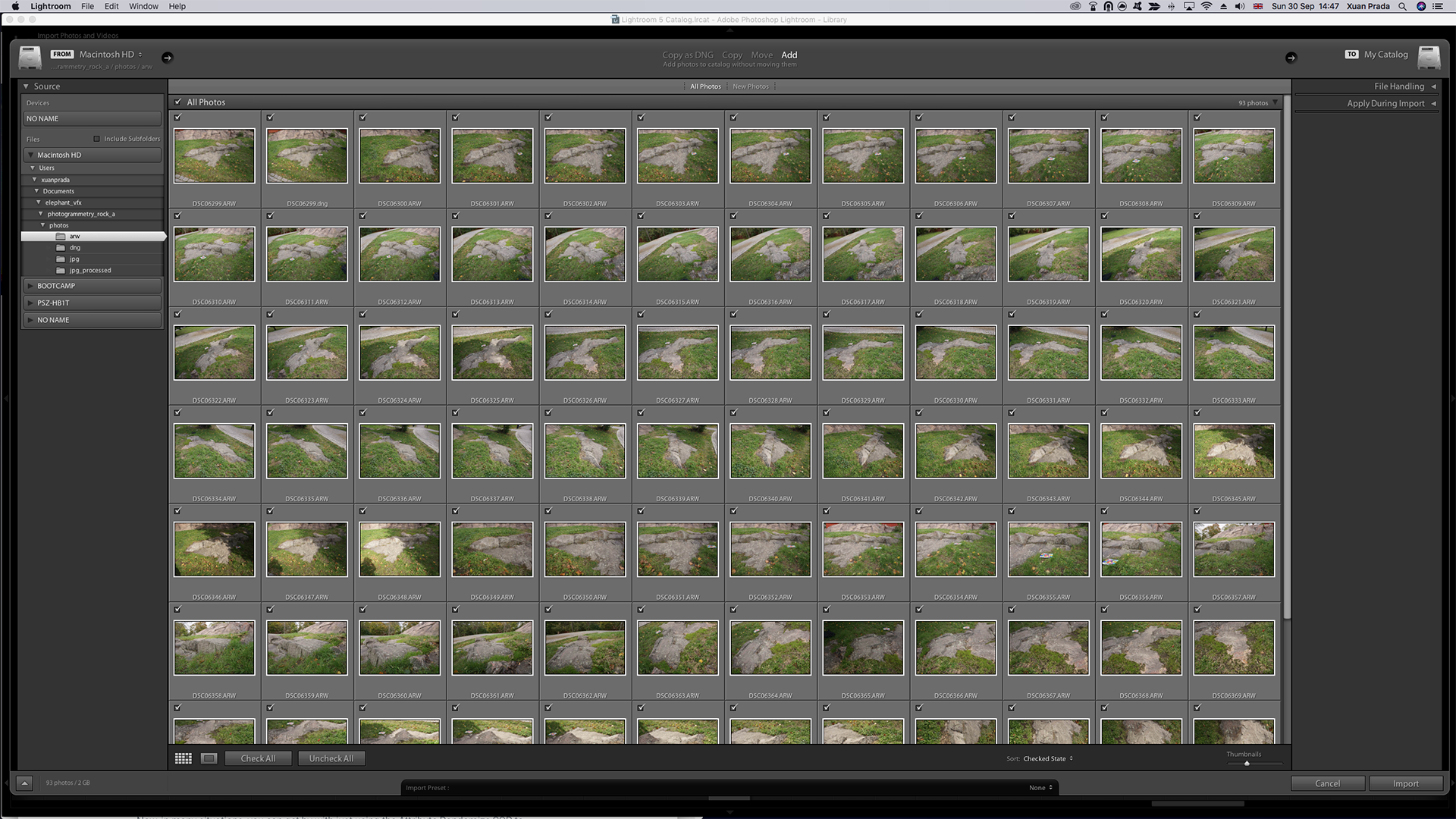The image size is (1456, 819).
Task: Uncheck photo DSC06322.ARW
Action: tap(177, 315)
